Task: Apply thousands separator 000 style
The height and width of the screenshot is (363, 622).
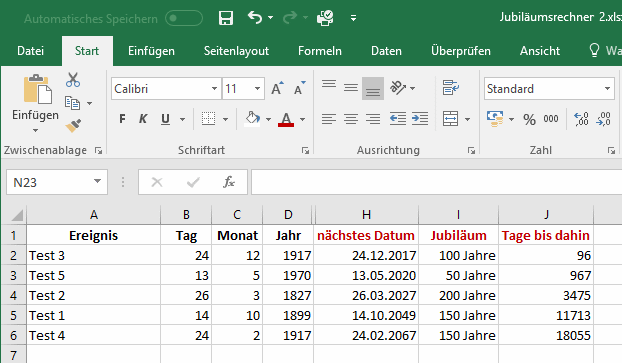Action: pyautogui.click(x=551, y=119)
